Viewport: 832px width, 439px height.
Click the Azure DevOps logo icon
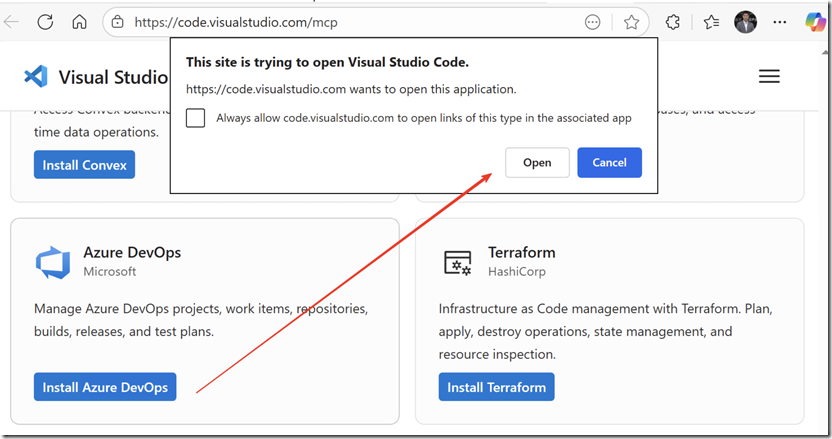coord(53,262)
